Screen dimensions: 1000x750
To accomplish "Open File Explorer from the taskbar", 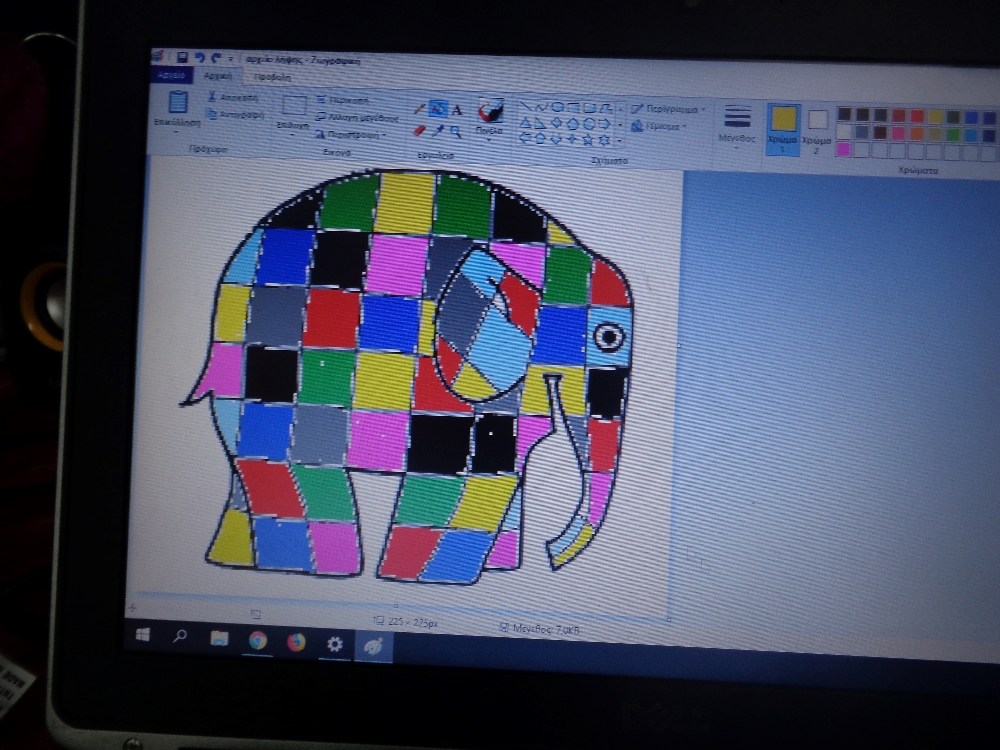I will click(x=219, y=638).
